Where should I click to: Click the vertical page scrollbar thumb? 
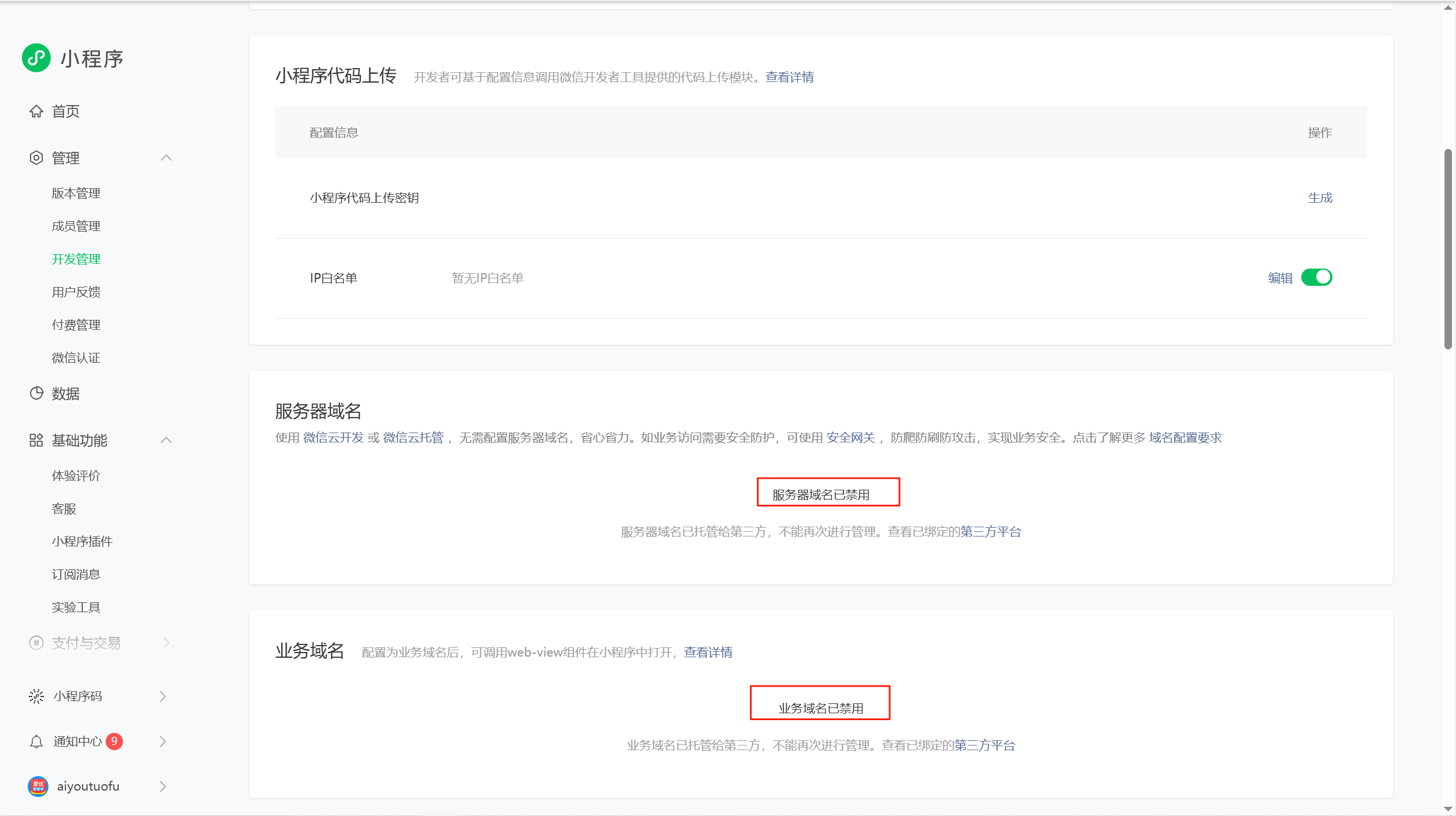1447,248
